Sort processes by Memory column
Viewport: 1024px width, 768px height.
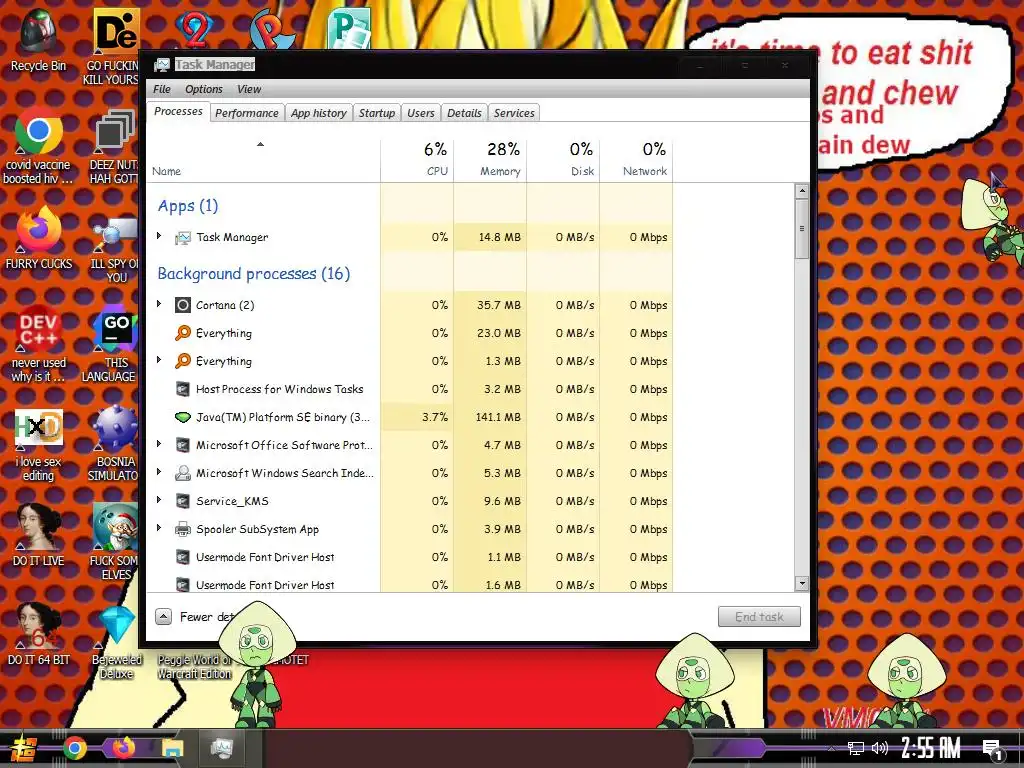(x=490, y=159)
